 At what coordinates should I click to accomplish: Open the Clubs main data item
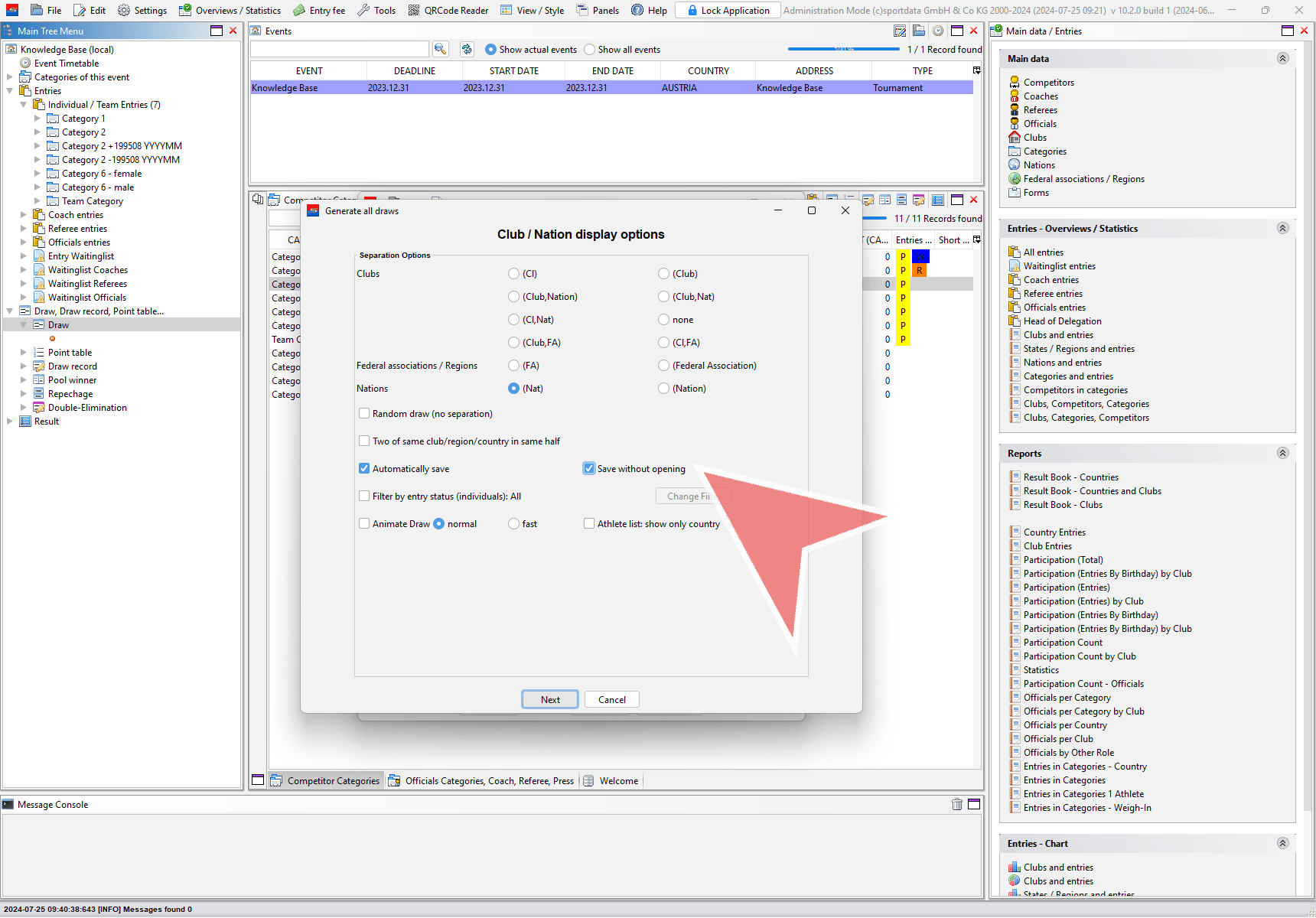1034,138
